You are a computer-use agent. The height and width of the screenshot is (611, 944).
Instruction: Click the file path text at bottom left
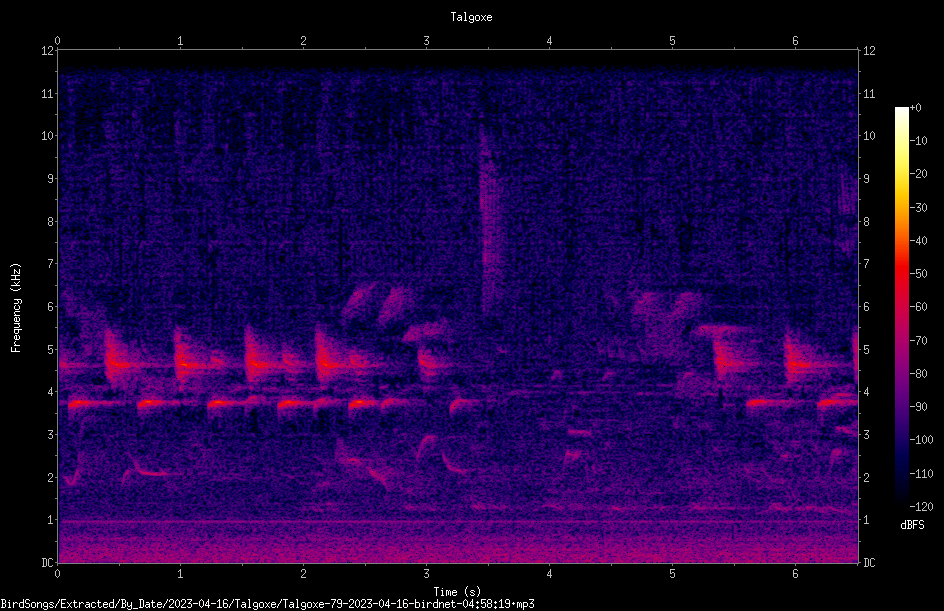click(267, 604)
